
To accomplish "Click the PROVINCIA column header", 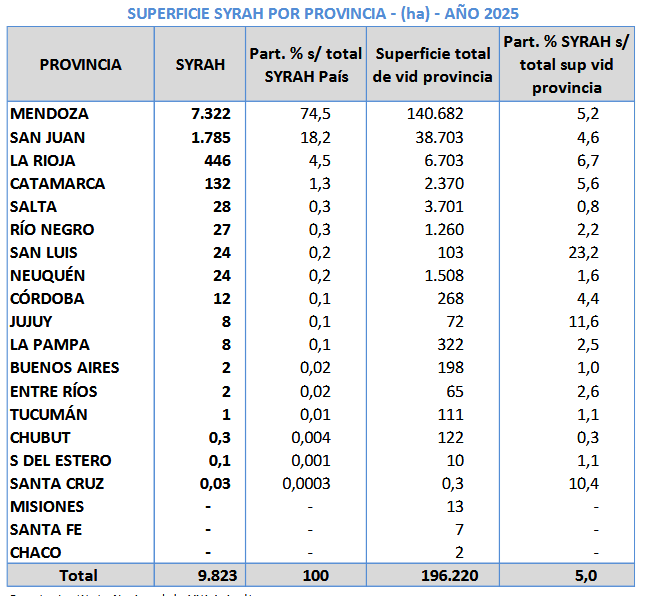I will pyautogui.click(x=81, y=64).
